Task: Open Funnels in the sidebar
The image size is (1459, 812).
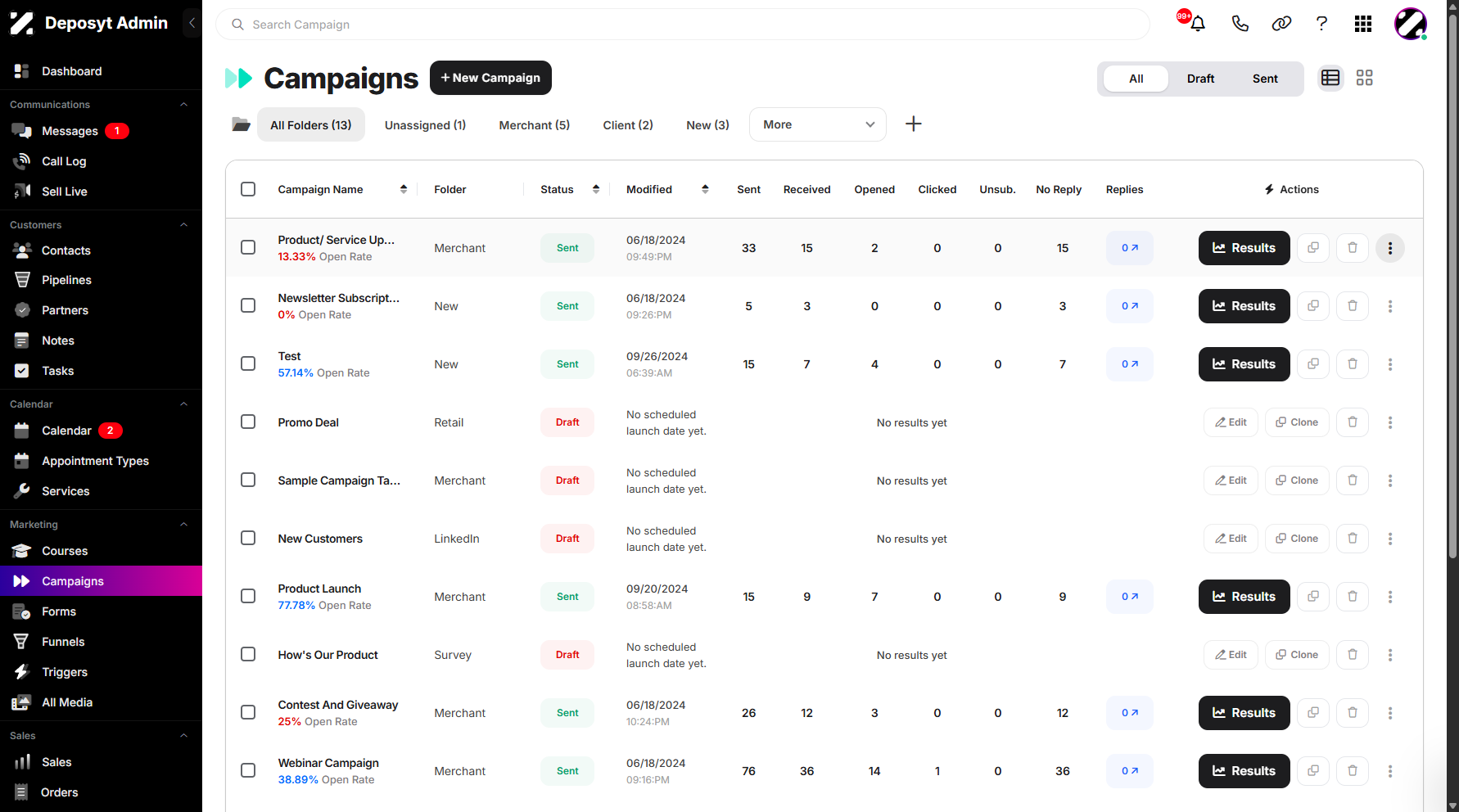Action: [63, 642]
